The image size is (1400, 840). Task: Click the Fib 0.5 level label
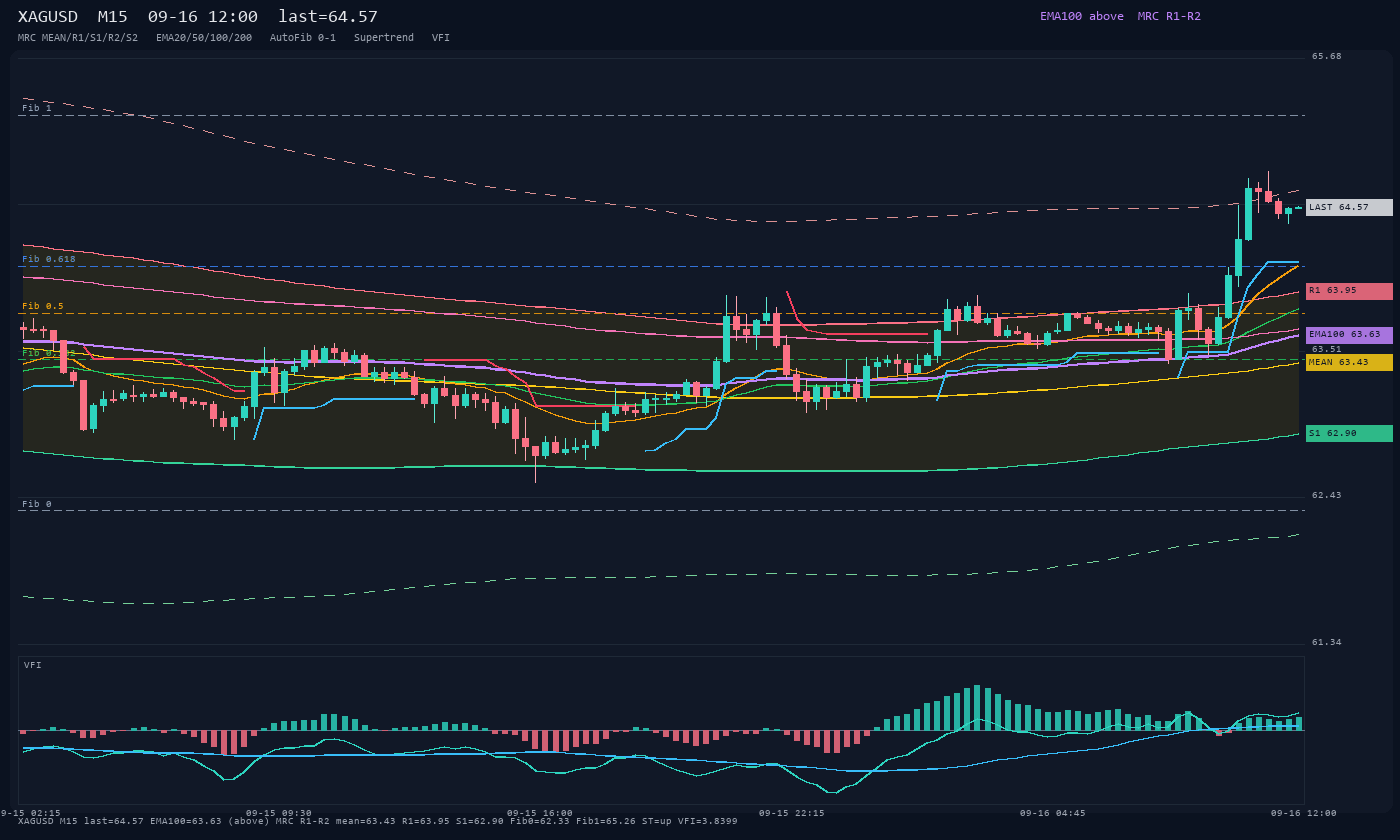43,306
